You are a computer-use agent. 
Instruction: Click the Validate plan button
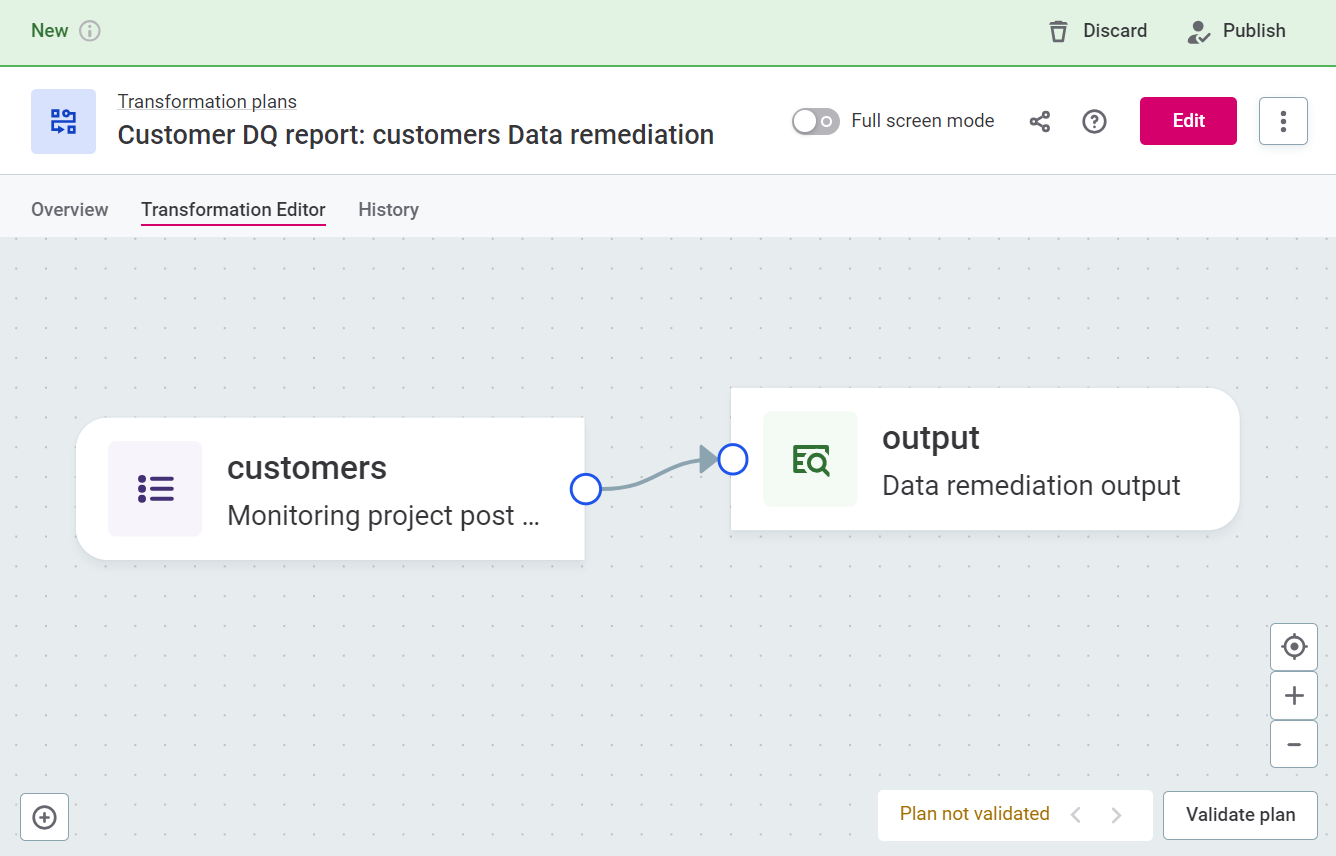pyautogui.click(x=1240, y=815)
